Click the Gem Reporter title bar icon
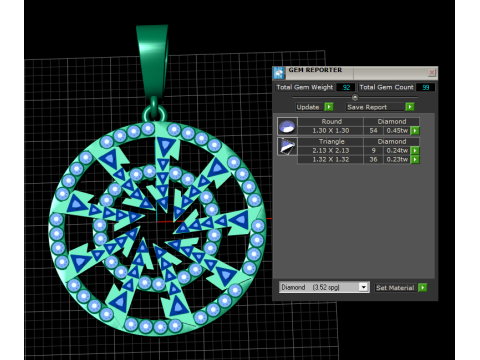The height and width of the screenshot is (360, 480). pos(279,72)
